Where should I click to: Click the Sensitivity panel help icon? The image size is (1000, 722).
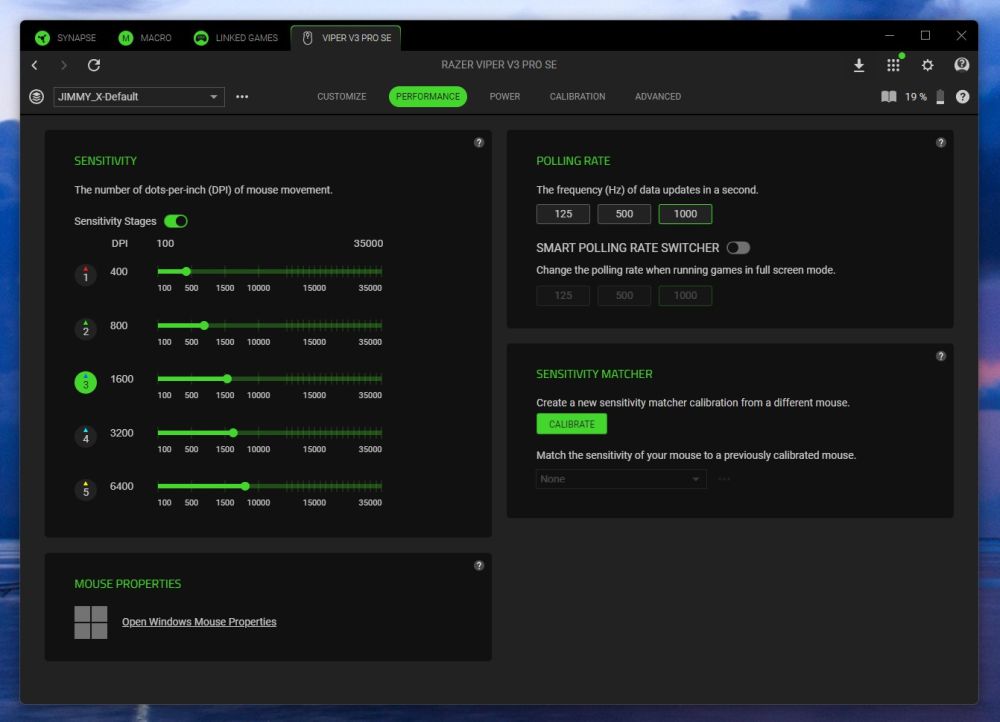pos(479,143)
